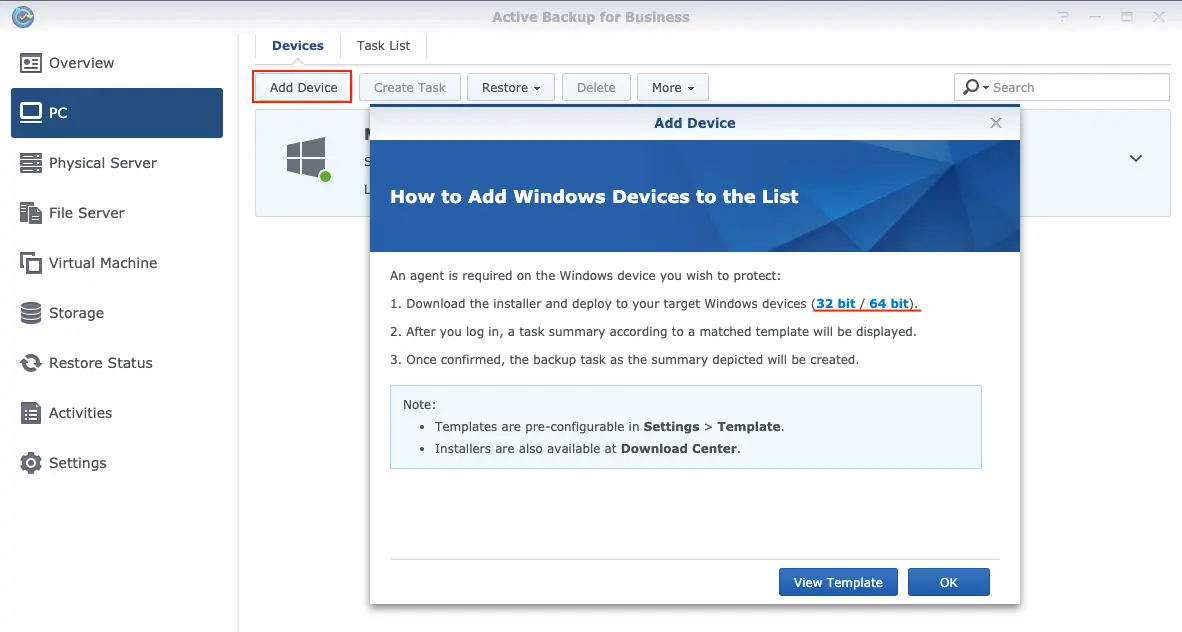Click the Activities list icon
This screenshot has height=632, width=1182.
[31, 413]
